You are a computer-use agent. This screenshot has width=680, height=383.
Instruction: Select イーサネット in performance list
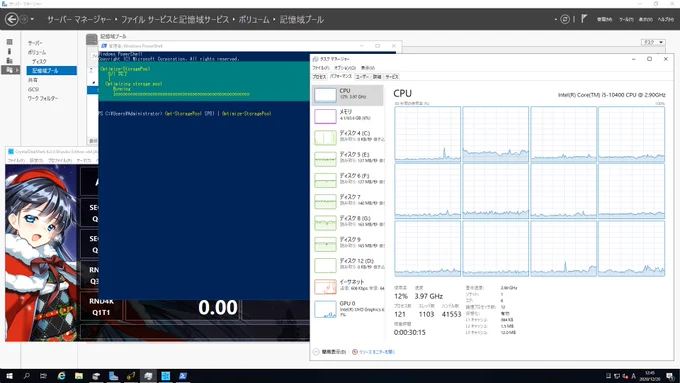(x=348, y=286)
